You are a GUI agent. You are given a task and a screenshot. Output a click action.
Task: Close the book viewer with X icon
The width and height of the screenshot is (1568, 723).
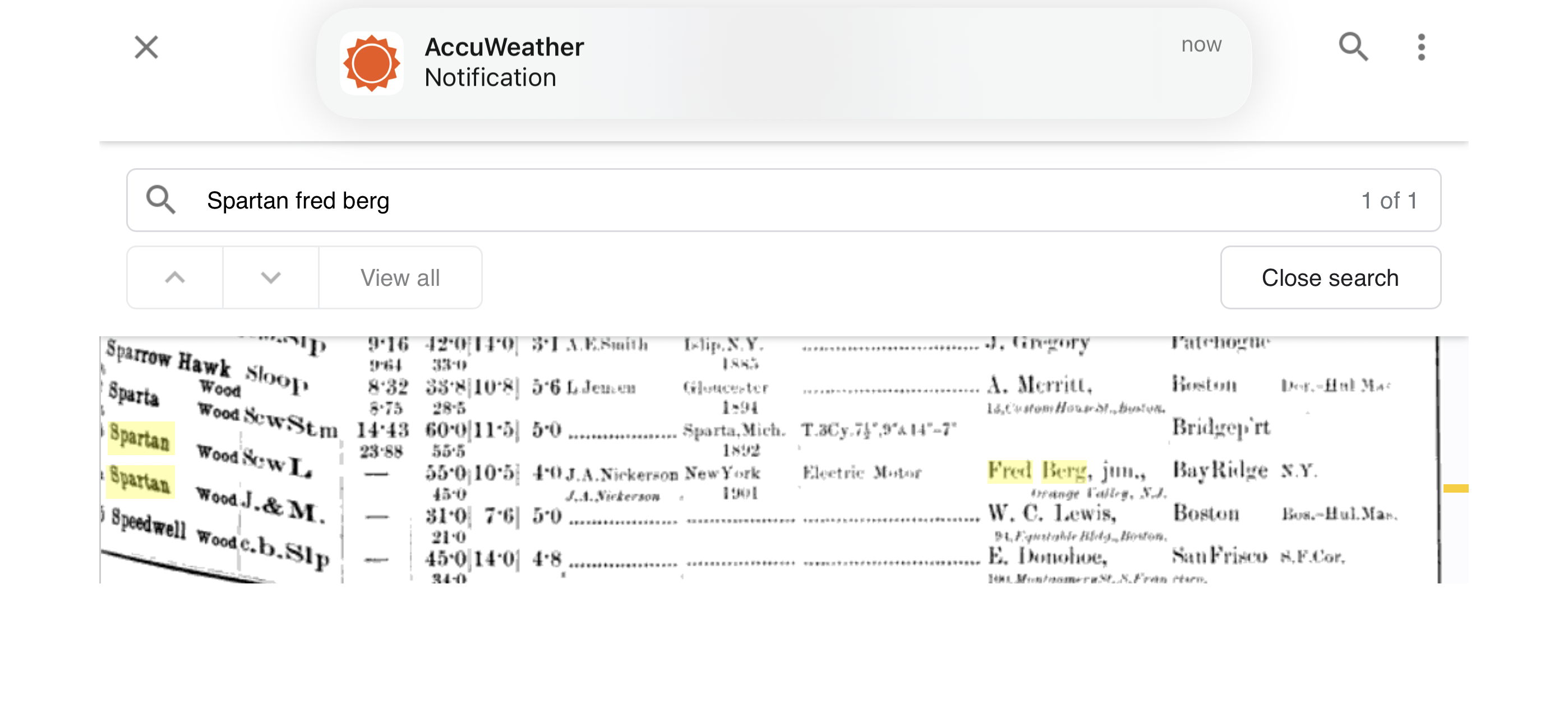(146, 47)
